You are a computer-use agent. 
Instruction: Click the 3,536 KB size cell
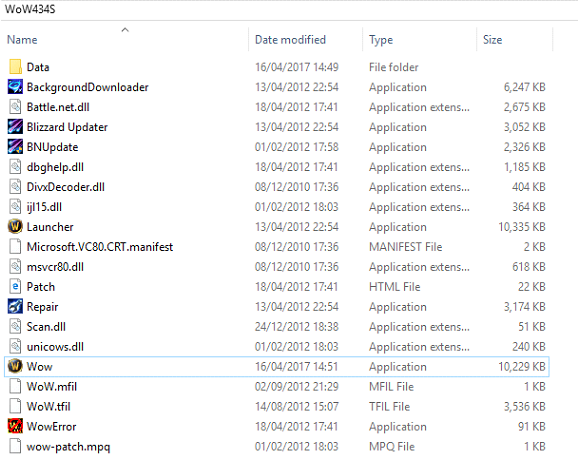click(524, 406)
